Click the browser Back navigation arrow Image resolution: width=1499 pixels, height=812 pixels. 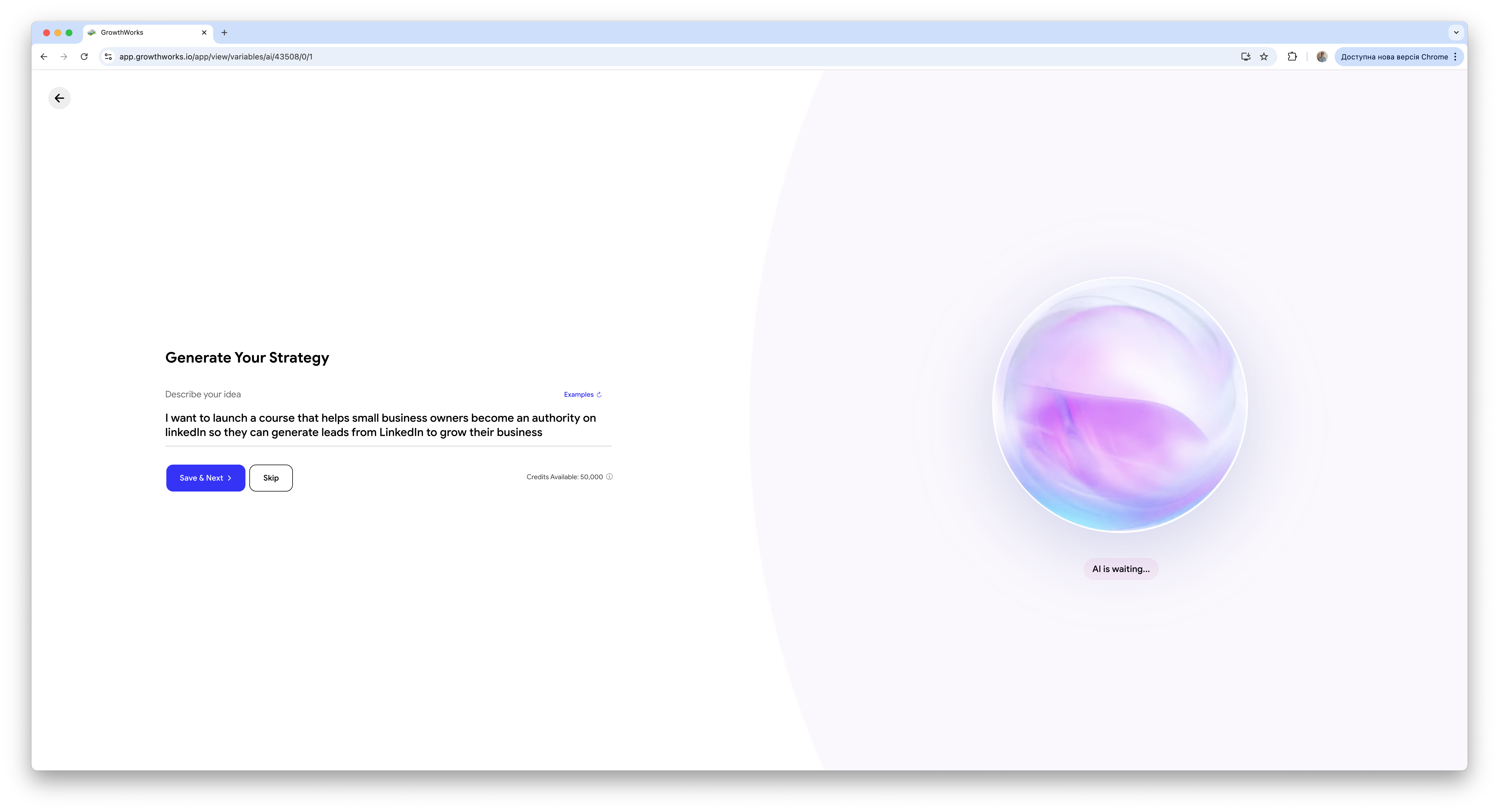(44, 56)
